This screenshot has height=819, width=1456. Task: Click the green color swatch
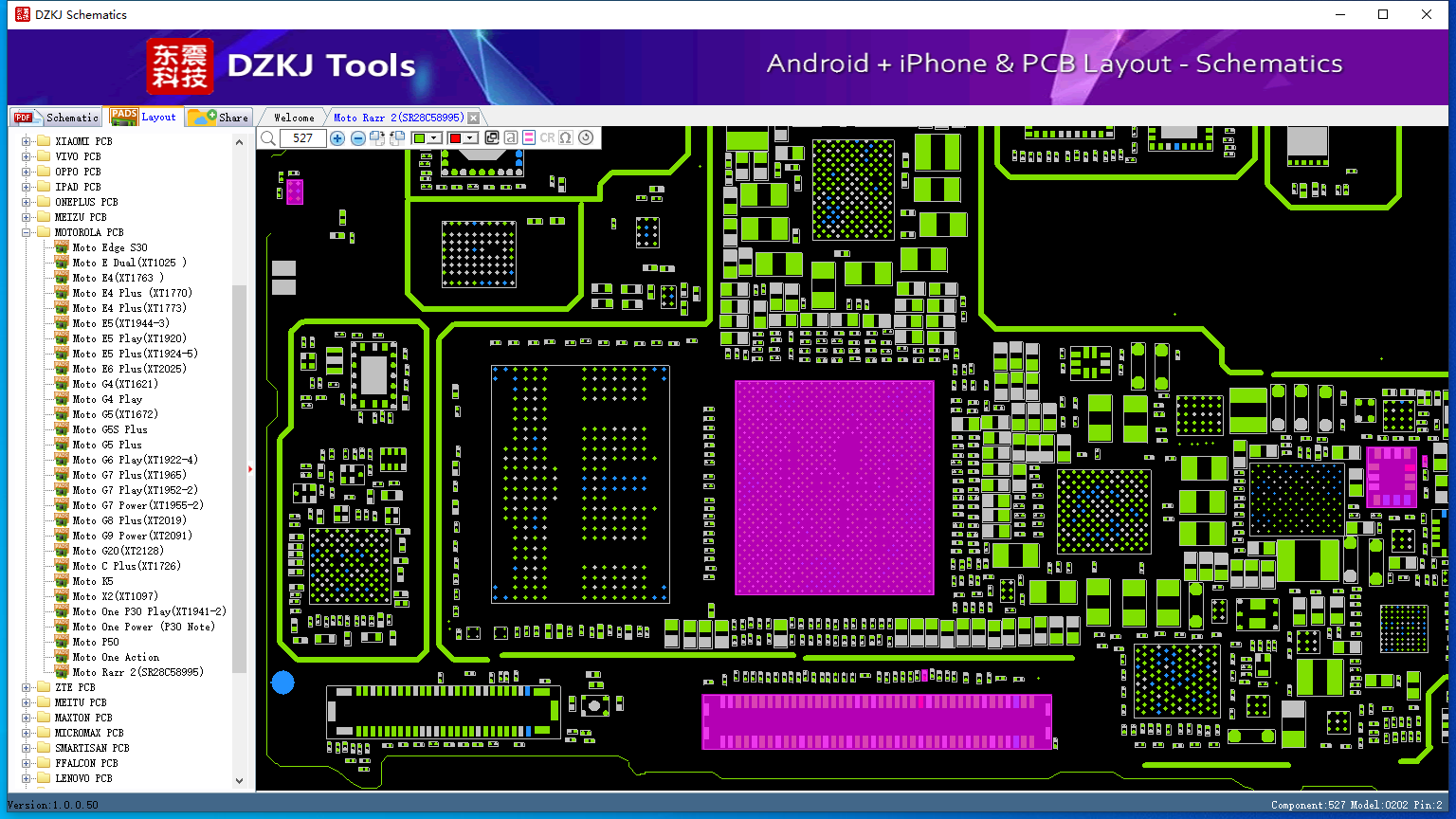click(419, 138)
